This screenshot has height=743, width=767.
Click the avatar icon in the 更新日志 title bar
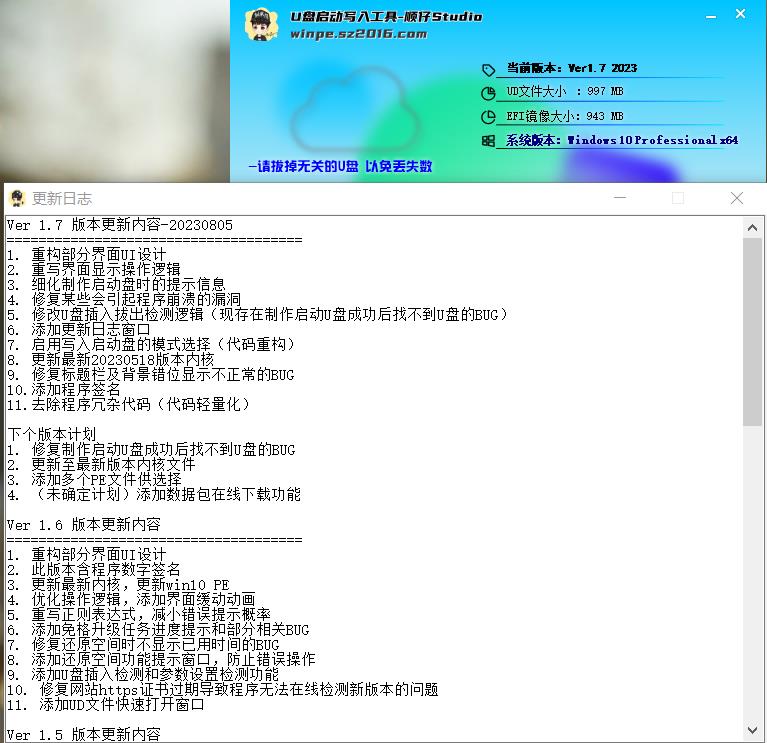point(17,198)
